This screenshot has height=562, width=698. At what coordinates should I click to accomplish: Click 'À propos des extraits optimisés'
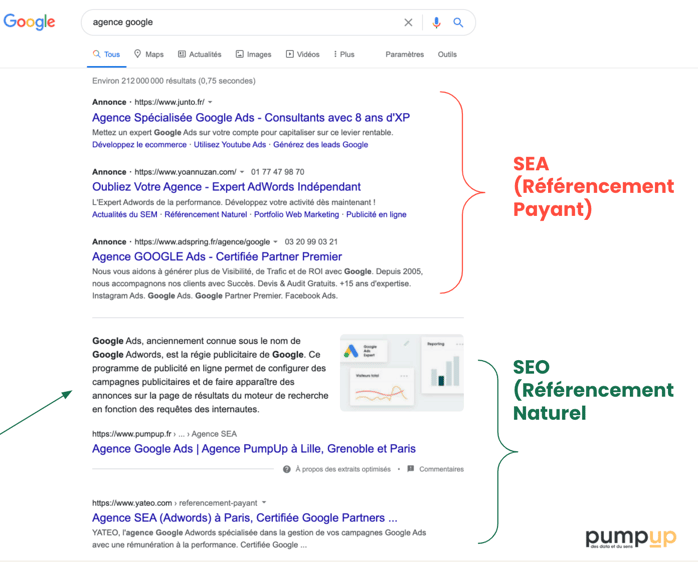click(343, 469)
